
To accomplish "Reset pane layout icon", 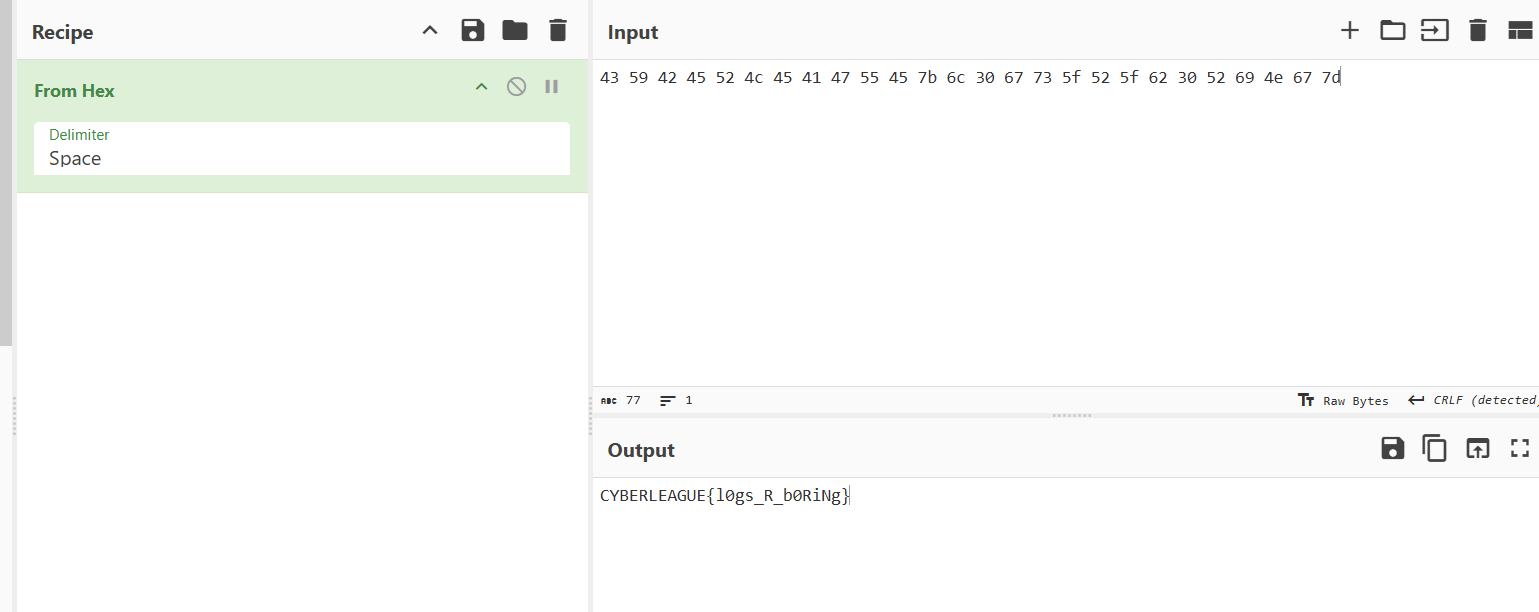I will (1520, 31).
